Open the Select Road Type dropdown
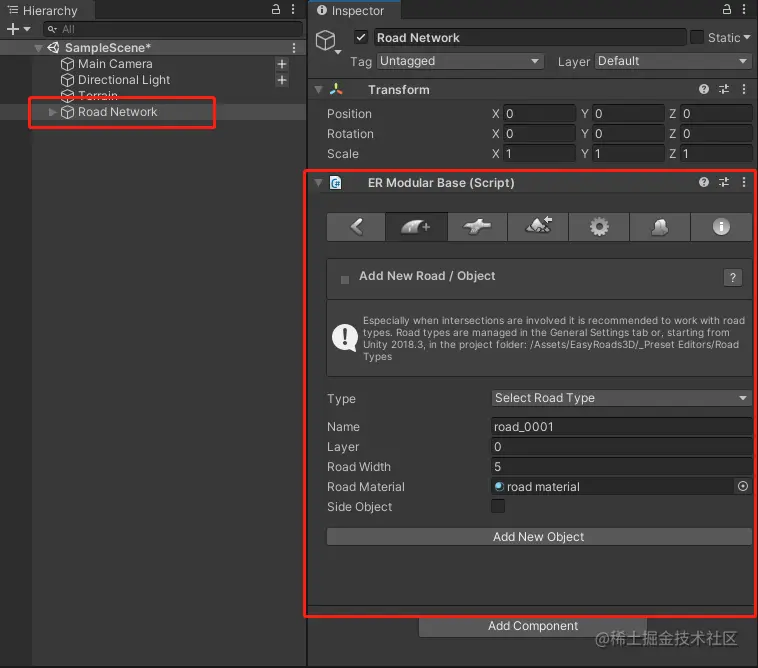The width and height of the screenshot is (758, 668). coord(621,398)
